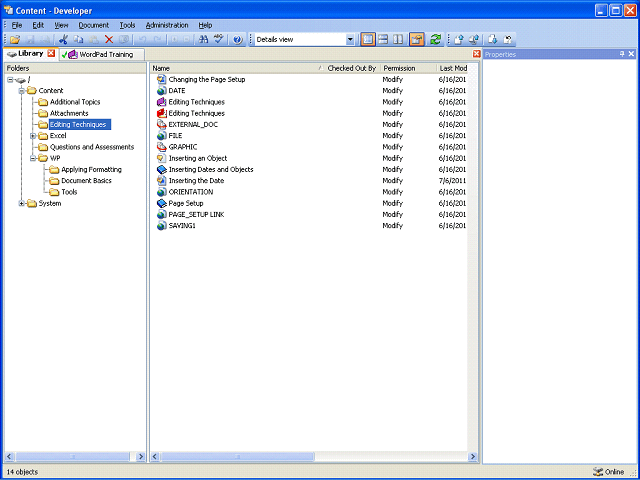Open the Details view dropdown

point(350,40)
